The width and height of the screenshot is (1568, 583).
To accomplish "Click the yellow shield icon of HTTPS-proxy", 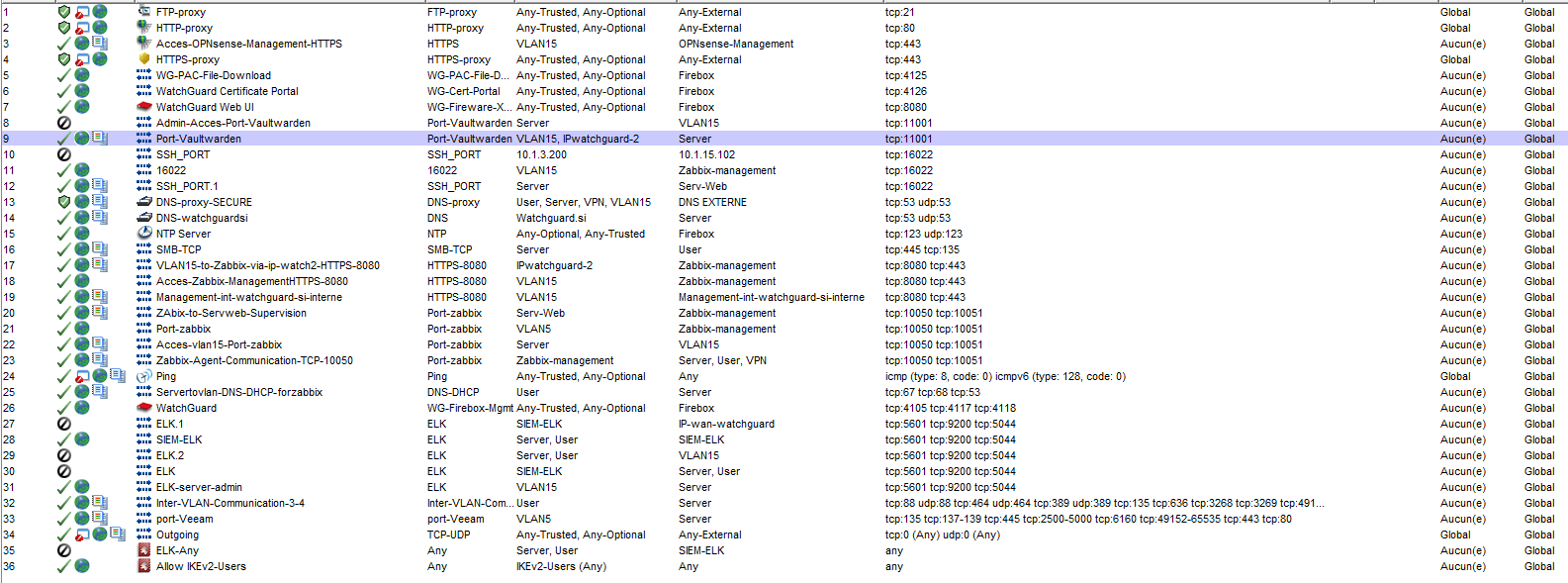I will (144, 59).
